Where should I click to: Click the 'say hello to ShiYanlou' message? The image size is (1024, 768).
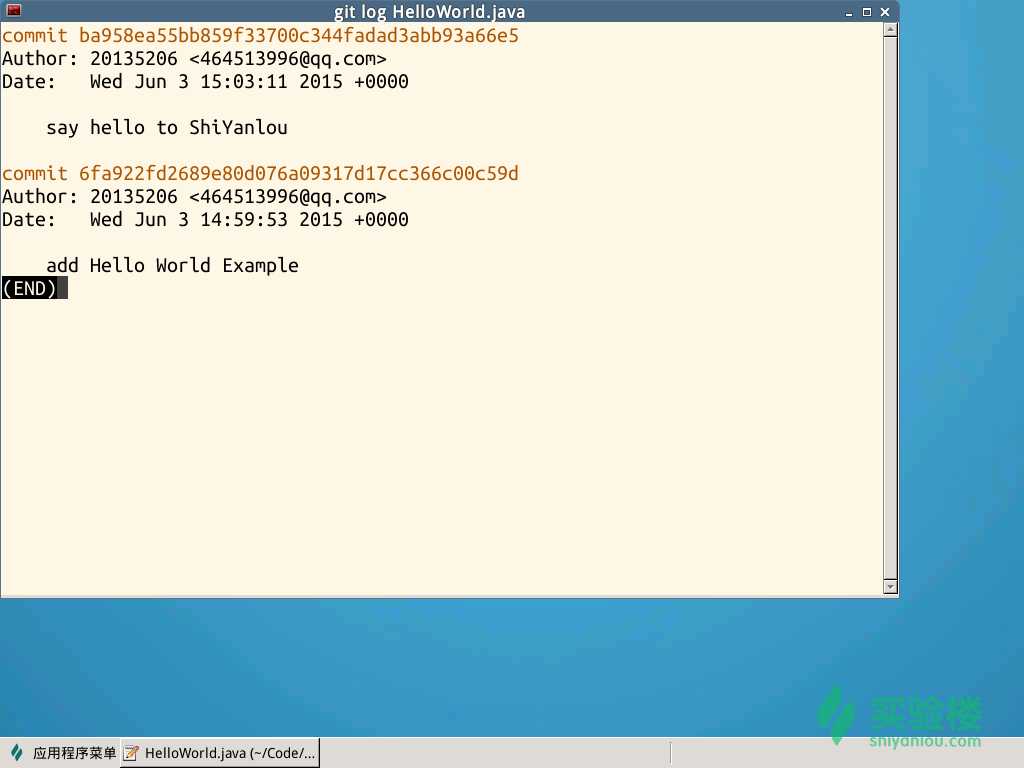(x=167, y=127)
